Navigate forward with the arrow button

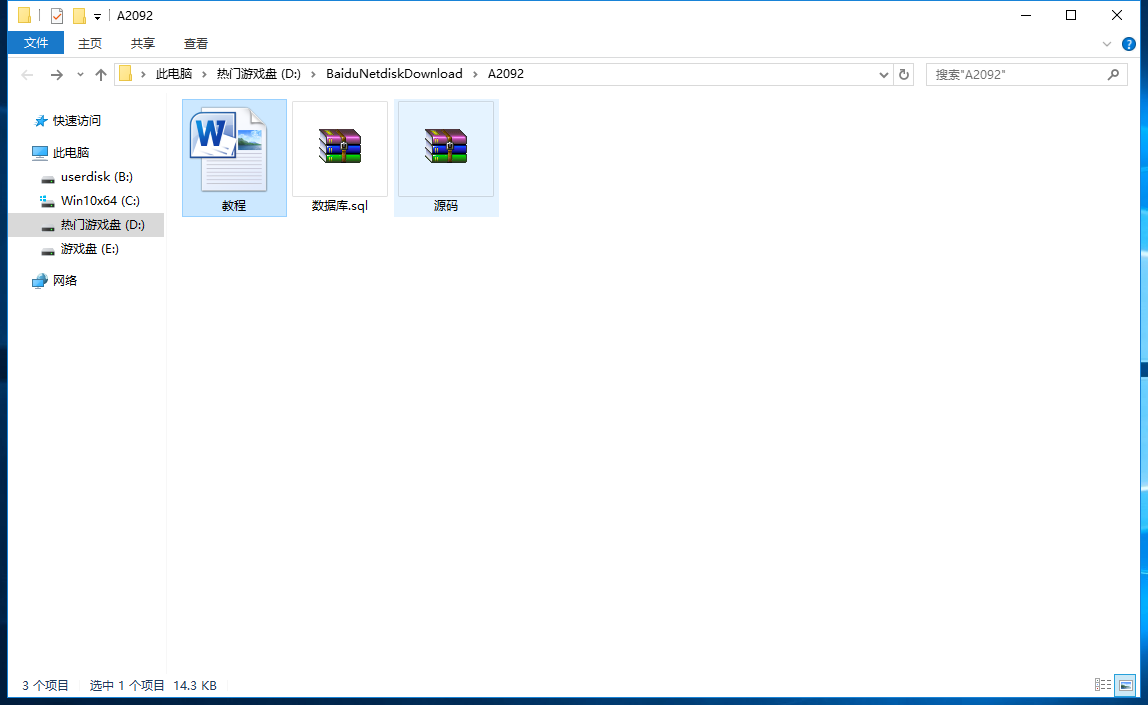point(56,75)
